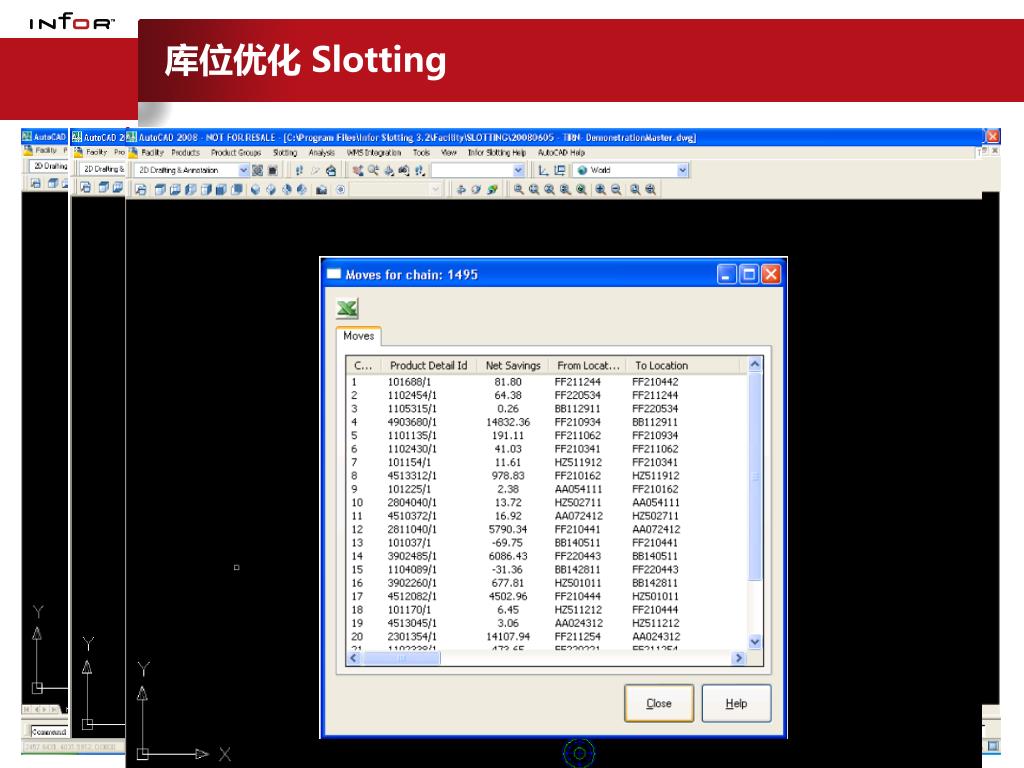
Task: Switch to Right view icon
Action: click(206, 189)
